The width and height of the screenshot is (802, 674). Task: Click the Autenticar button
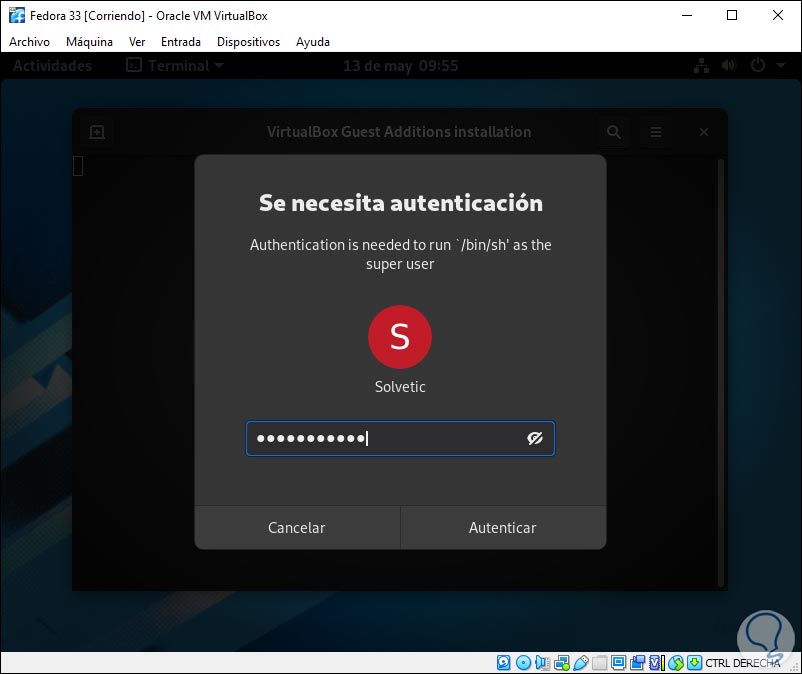(503, 528)
